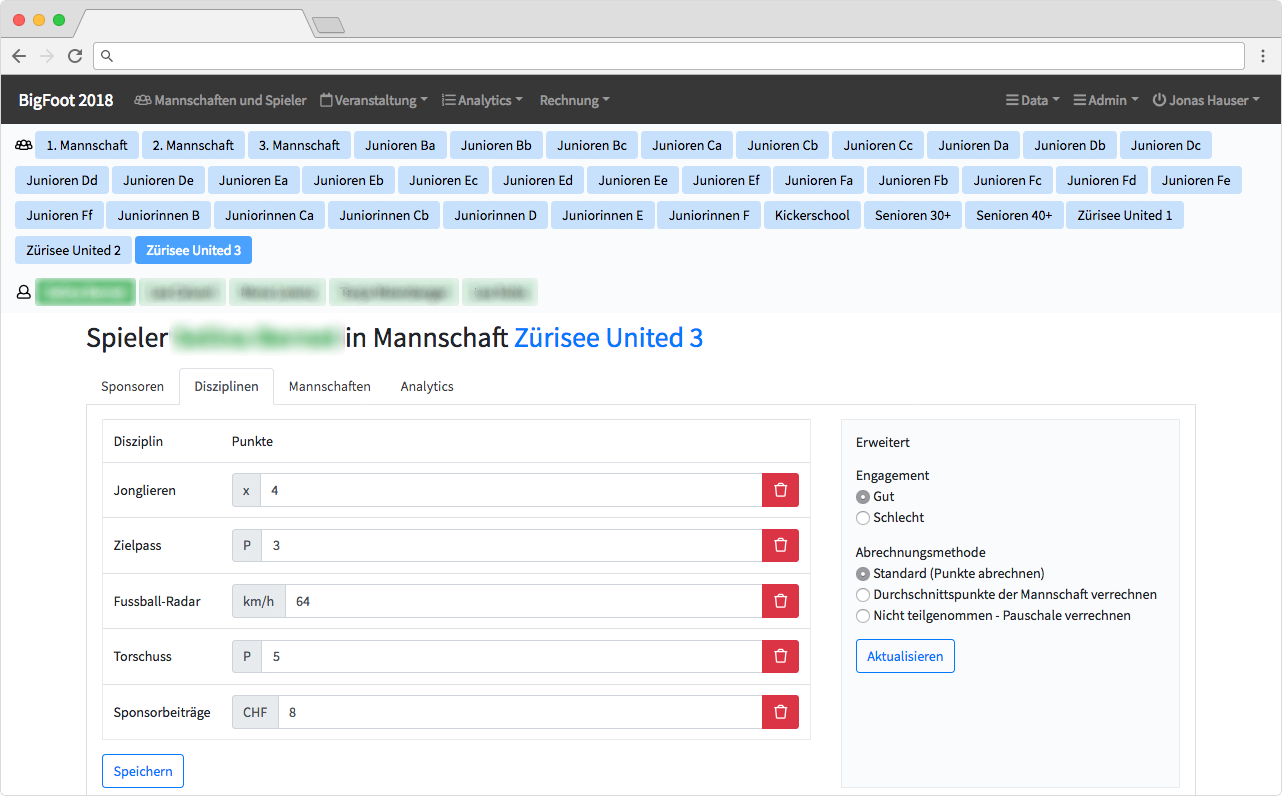The height and width of the screenshot is (796, 1282).
Task: Select the Kickerschool team
Action: click(x=812, y=215)
